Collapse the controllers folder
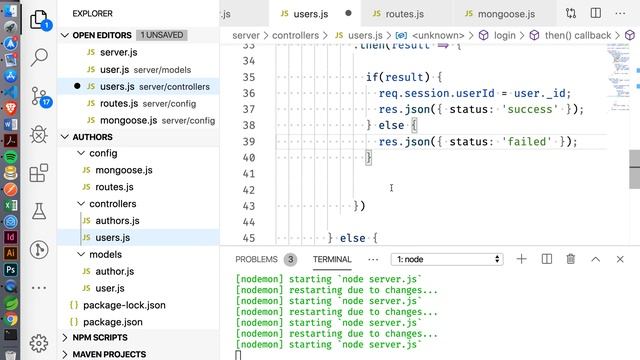 point(81,204)
